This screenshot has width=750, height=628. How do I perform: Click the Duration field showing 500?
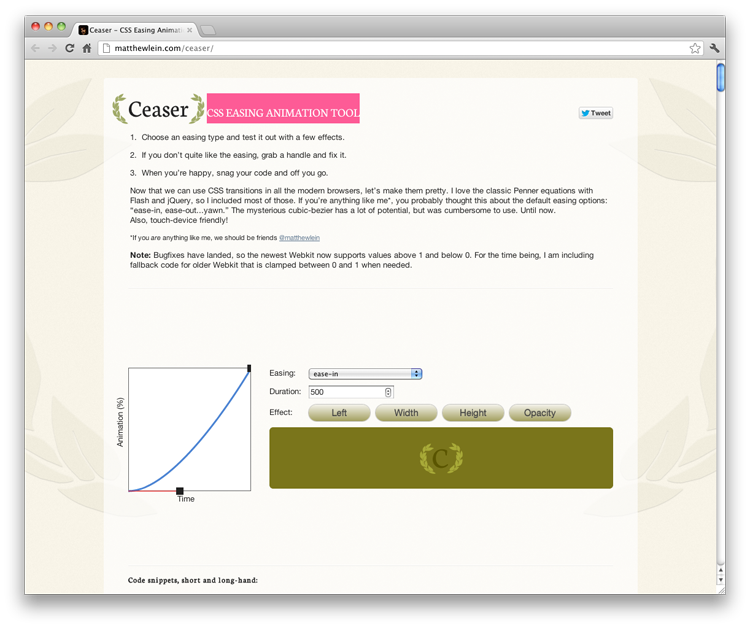tap(351, 392)
